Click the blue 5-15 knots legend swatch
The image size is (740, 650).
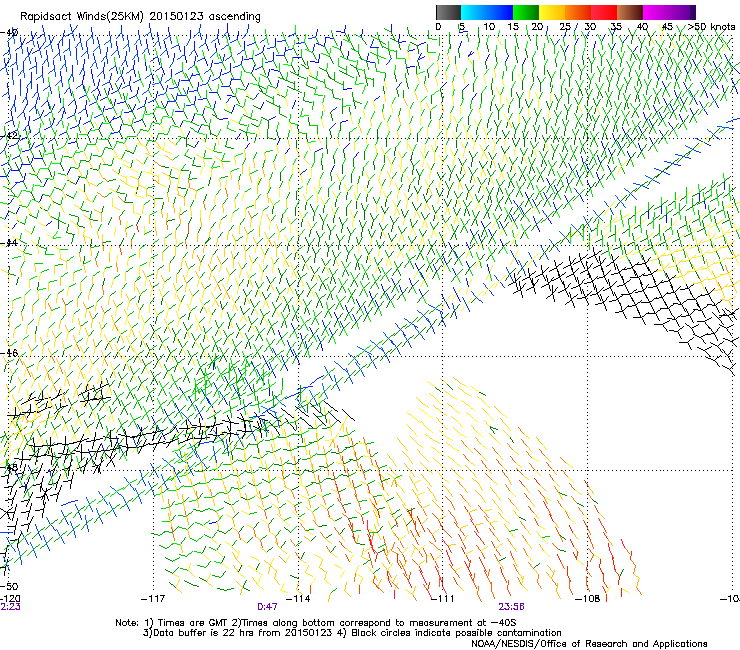(x=487, y=12)
